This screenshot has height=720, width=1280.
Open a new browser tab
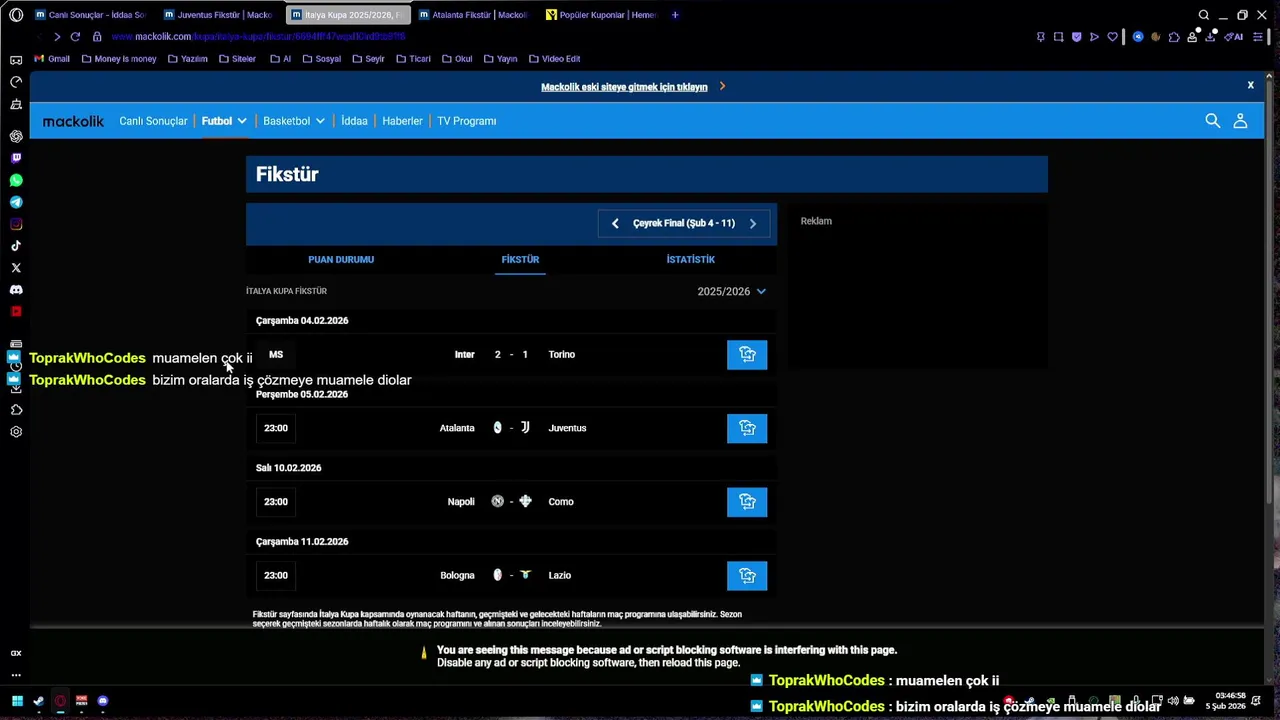tap(675, 15)
